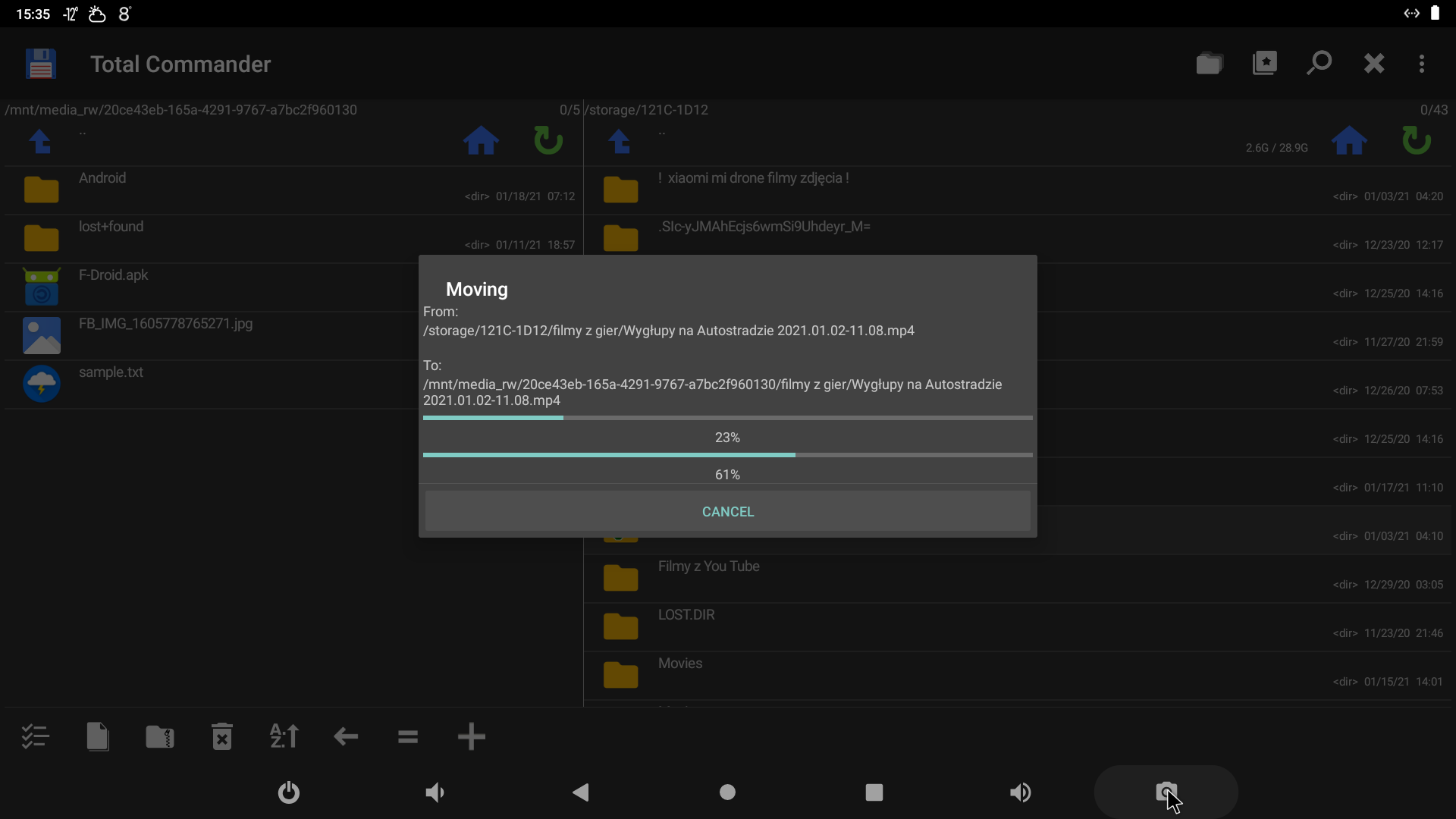Click the current file progress bar at 23%
Viewport: 1456px width, 819px height.
[728, 418]
